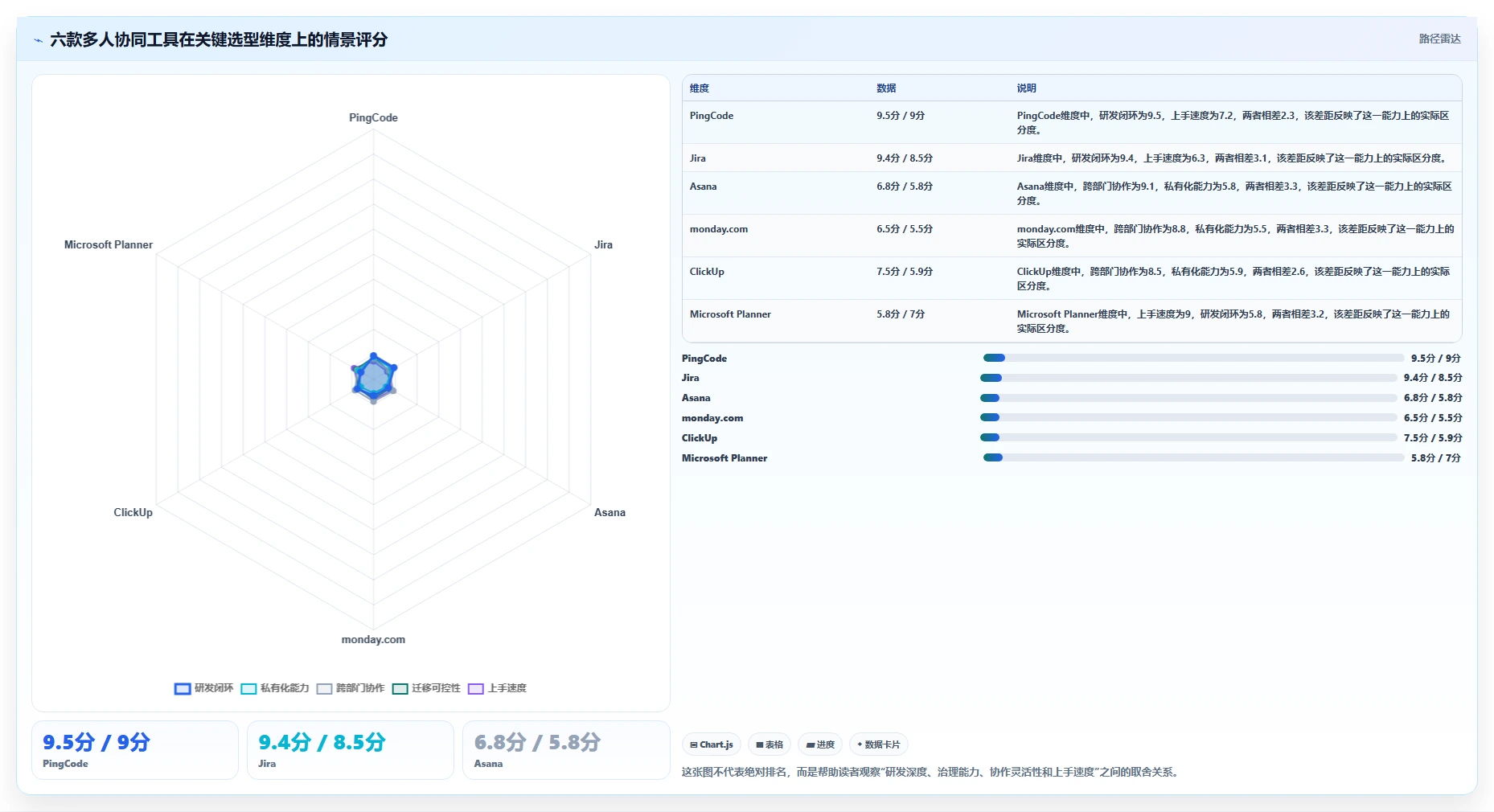
Task: Click the Jira radar axis label
Action: [x=603, y=244]
